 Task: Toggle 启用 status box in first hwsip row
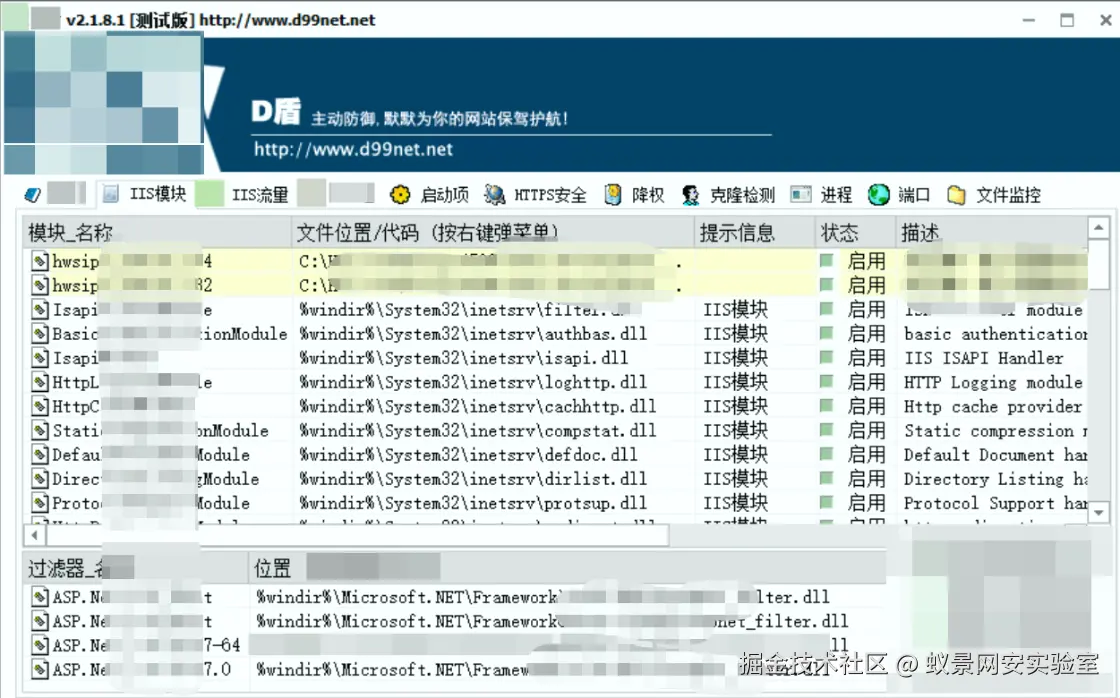[826, 261]
